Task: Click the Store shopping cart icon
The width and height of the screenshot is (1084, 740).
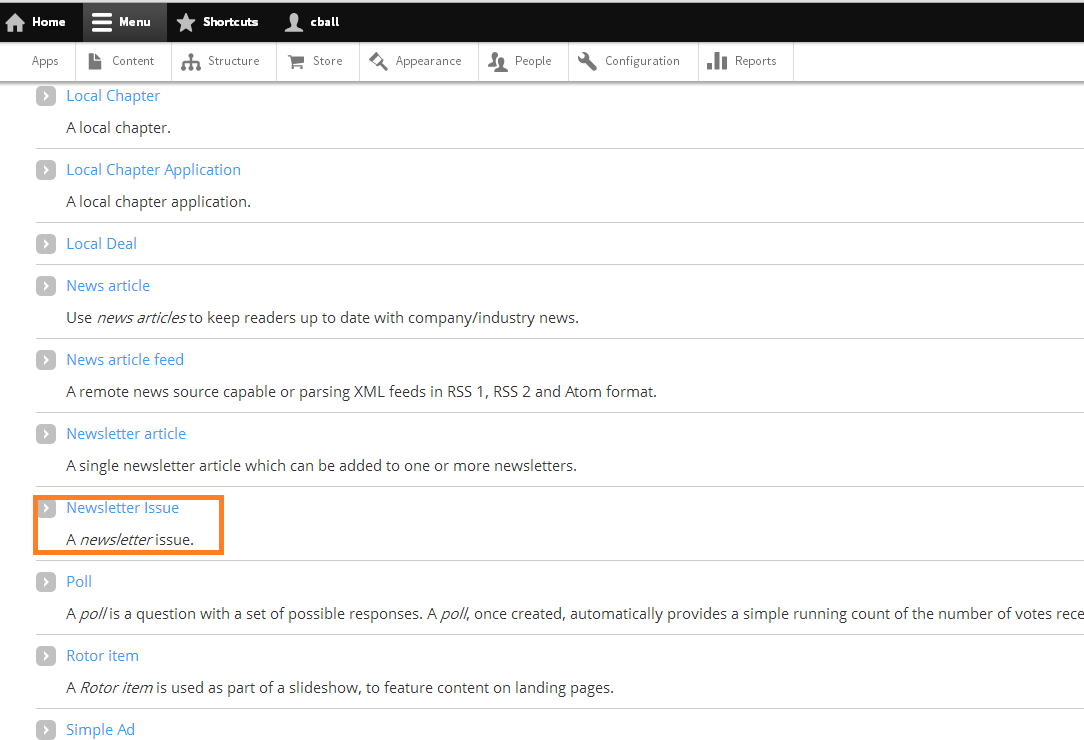Action: click(x=296, y=62)
